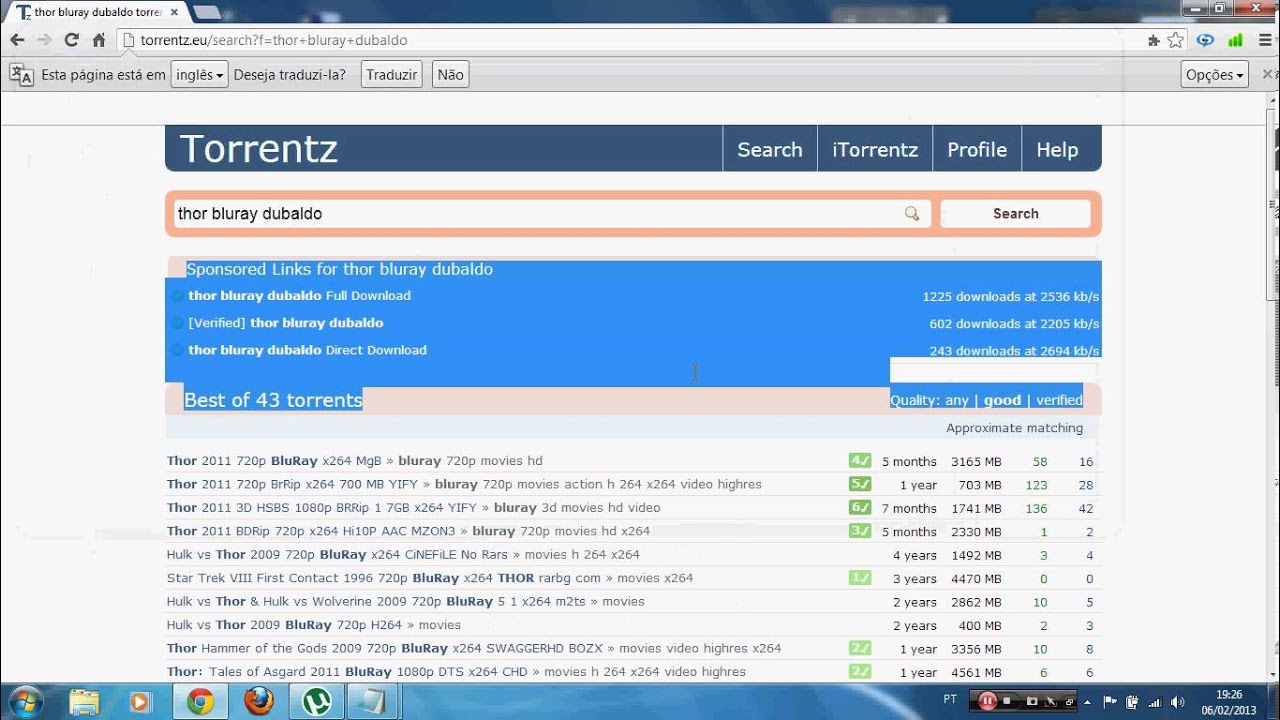Open the browser home page icon

pyautogui.click(x=99, y=40)
